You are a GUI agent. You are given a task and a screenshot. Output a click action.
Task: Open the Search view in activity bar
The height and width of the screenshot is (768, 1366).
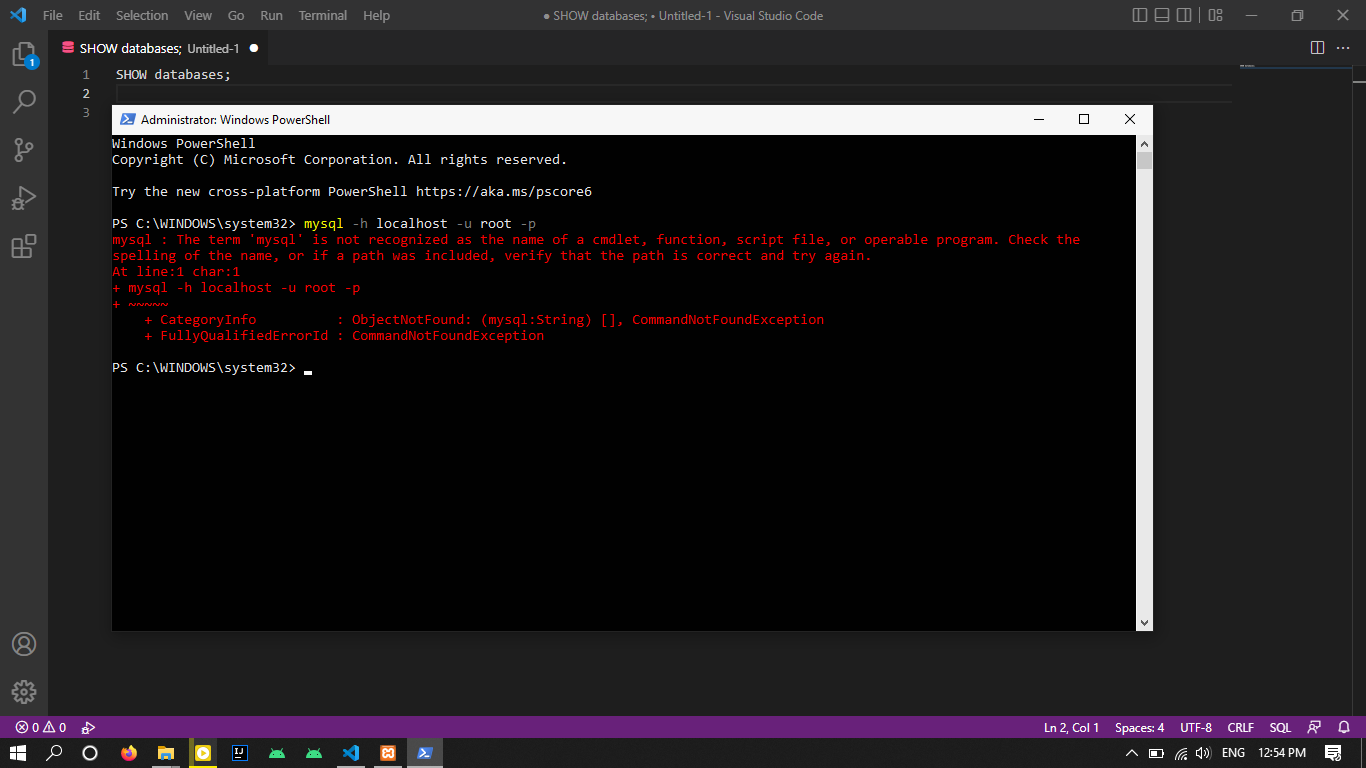[x=24, y=102]
